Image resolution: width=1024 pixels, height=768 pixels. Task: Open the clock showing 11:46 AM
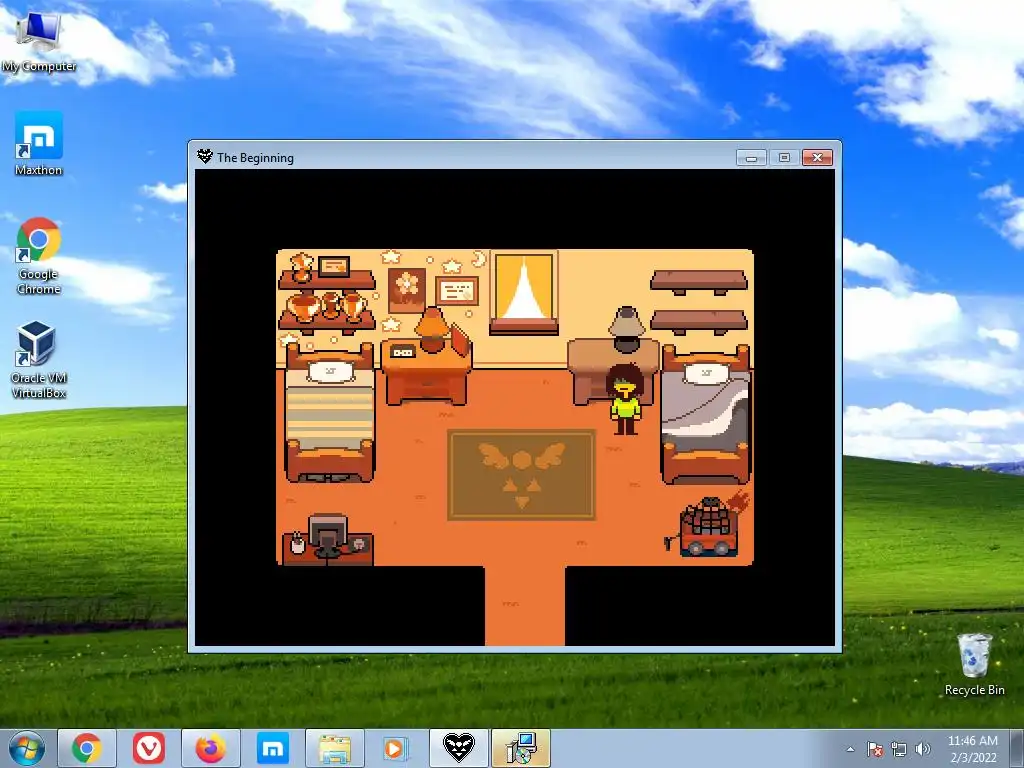[973, 749]
